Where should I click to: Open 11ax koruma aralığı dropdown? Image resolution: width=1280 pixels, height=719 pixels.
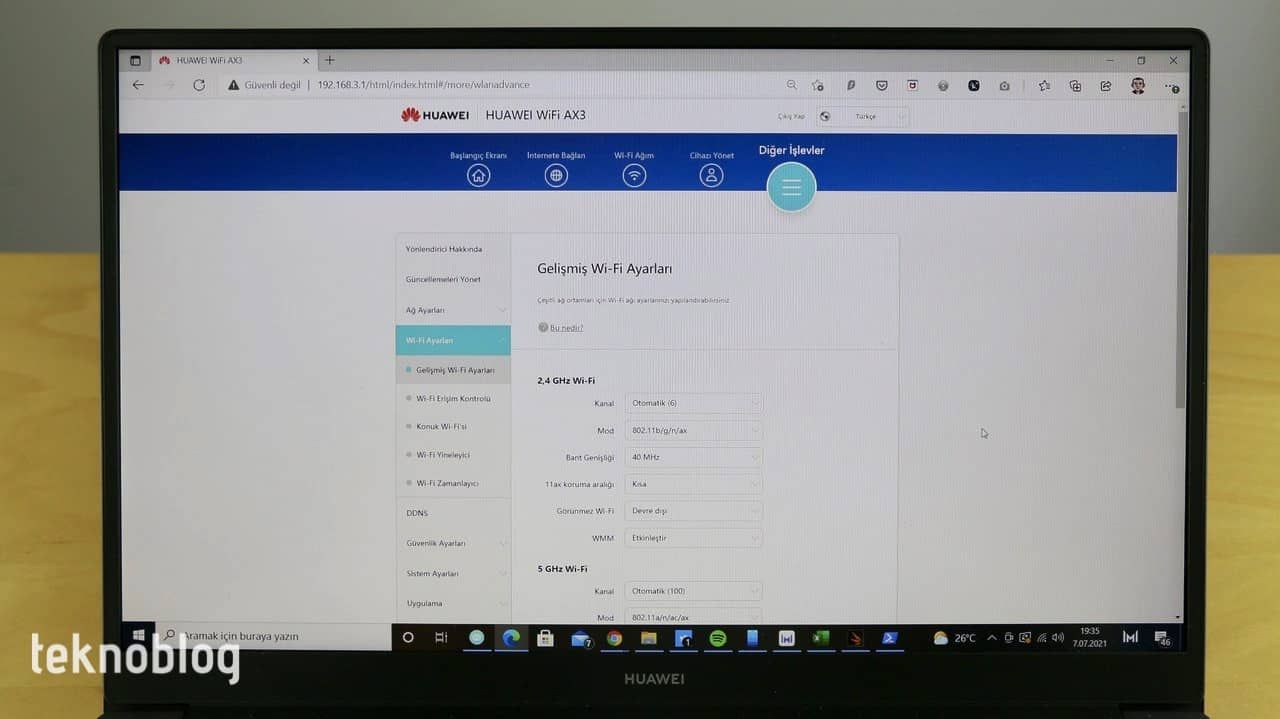(x=693, y=484)
